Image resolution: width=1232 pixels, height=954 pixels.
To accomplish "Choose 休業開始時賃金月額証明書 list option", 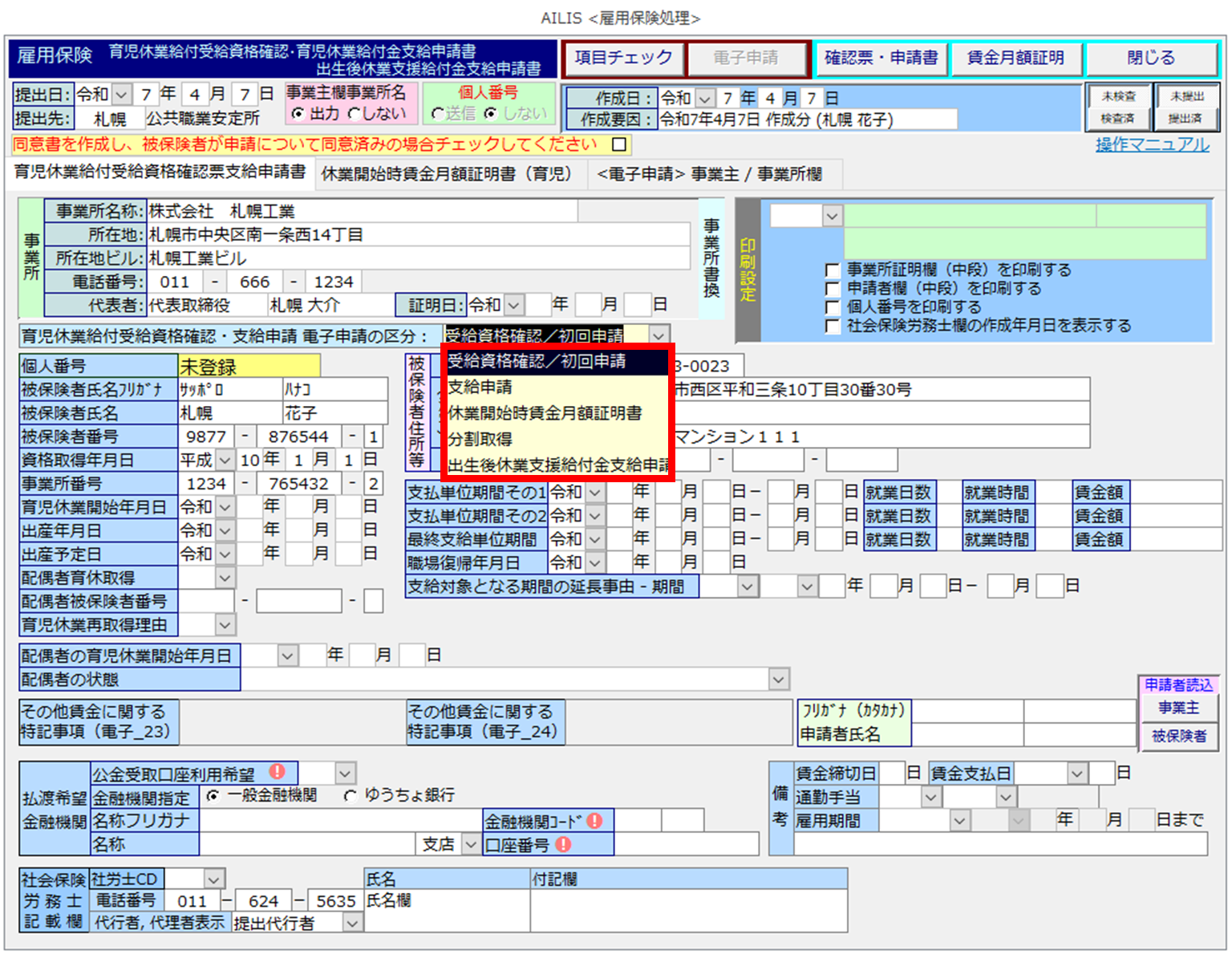I will (x=545, y=413).
